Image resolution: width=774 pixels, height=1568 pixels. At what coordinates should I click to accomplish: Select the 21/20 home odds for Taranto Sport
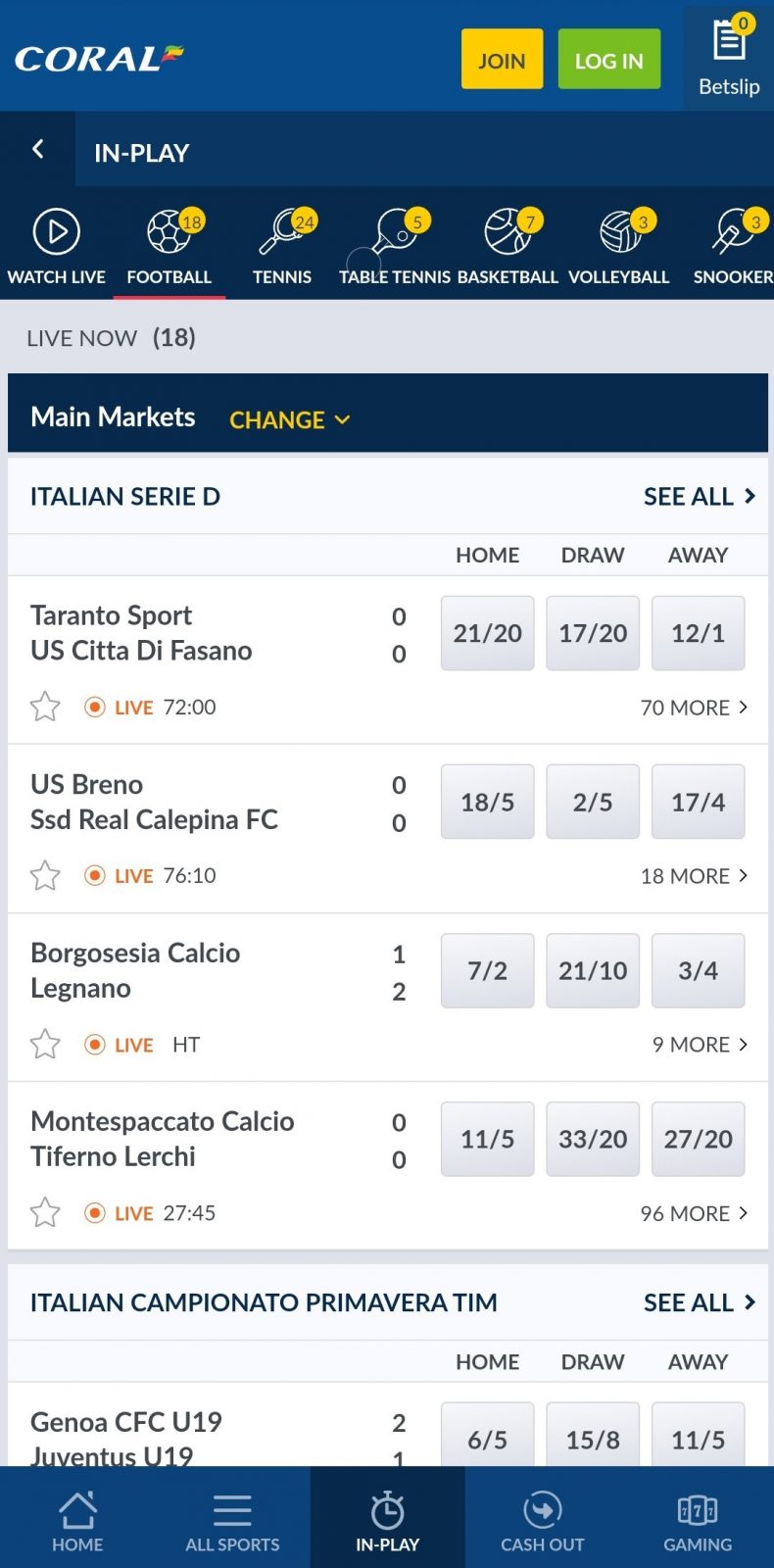(488, 633)
